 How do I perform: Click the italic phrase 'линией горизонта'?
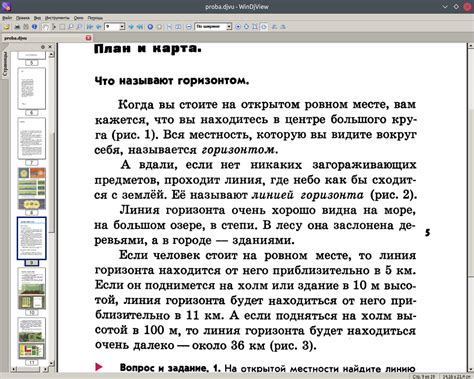tap(307, 195)
